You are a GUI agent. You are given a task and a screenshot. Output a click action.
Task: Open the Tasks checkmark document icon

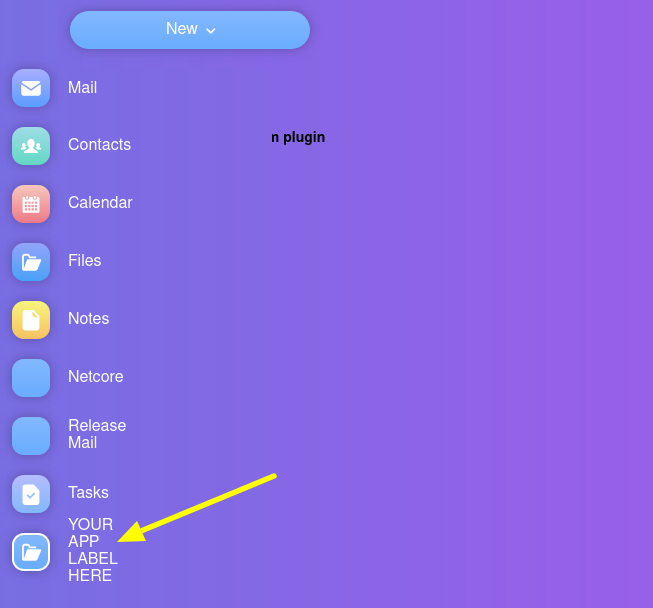tap(31, 493)
